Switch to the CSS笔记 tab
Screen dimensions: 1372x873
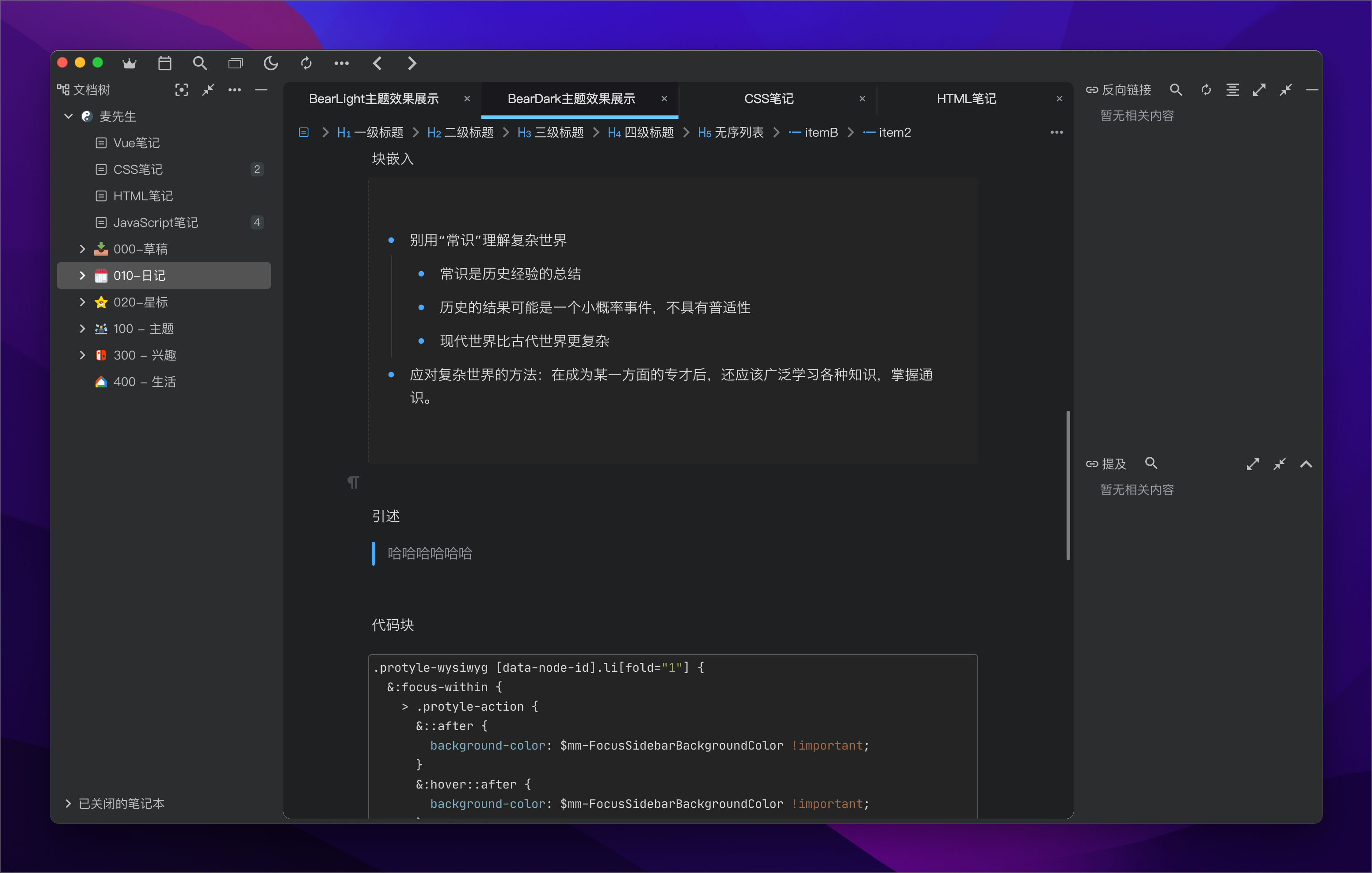pyautogui.click(x=768, y=99)
